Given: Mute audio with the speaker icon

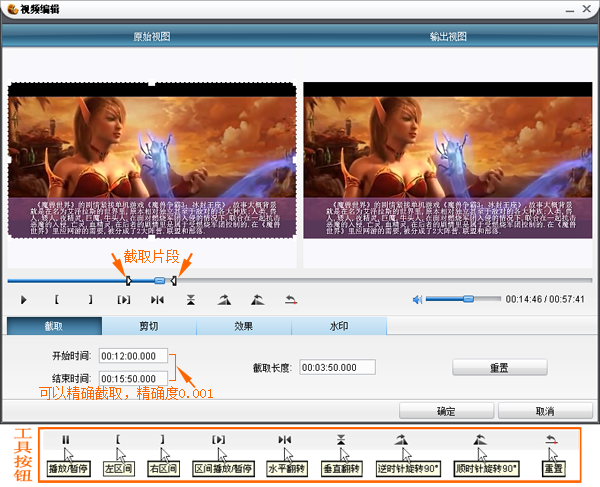Looking at the screenshot, I should (x=417, y=300).
